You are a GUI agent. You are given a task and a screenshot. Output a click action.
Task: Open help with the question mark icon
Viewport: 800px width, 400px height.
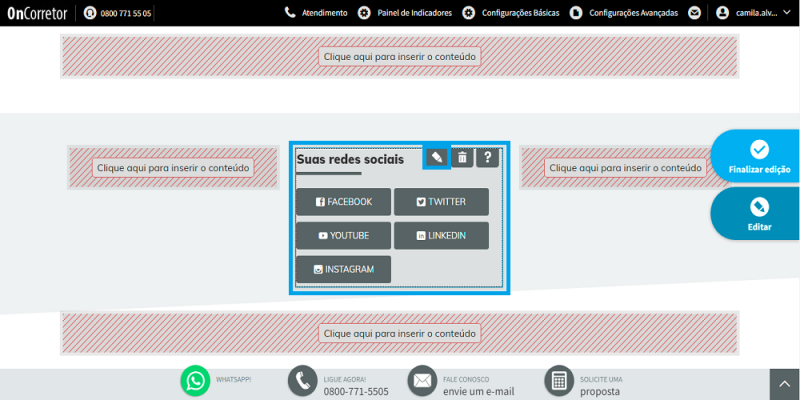[x=487, y=157]
